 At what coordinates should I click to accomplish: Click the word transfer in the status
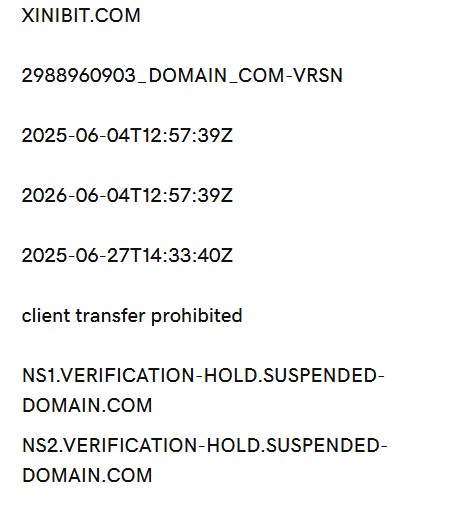(111, 315)
